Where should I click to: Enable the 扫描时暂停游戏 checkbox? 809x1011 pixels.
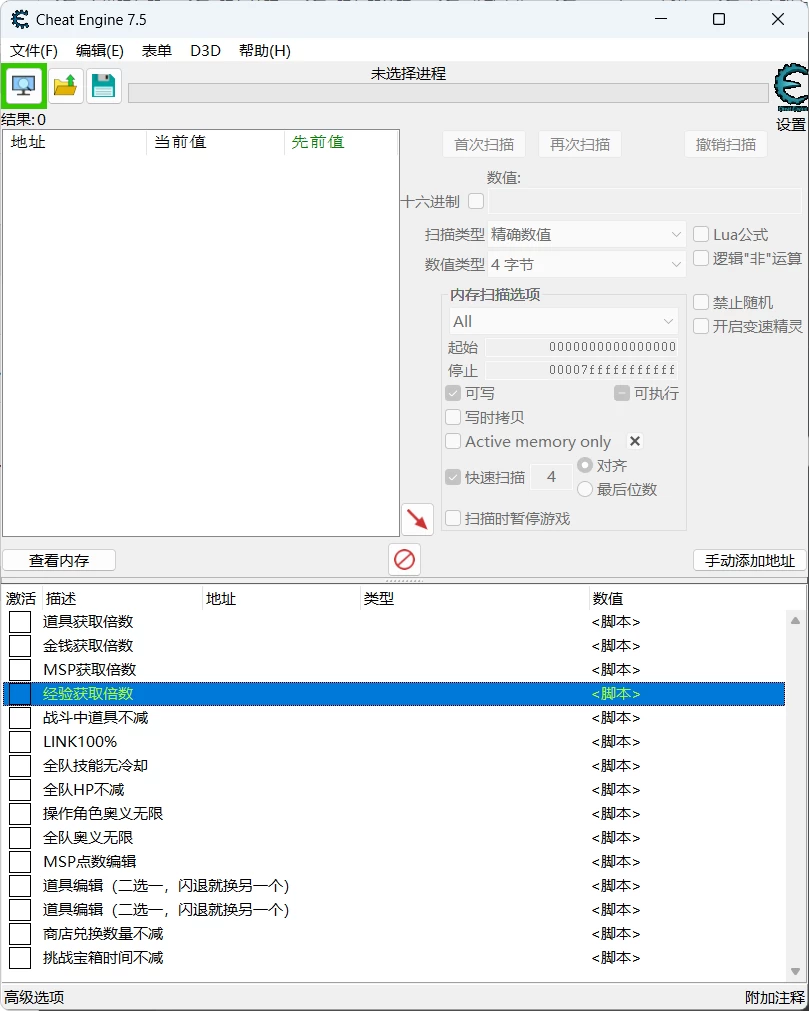tap(453, 518)
